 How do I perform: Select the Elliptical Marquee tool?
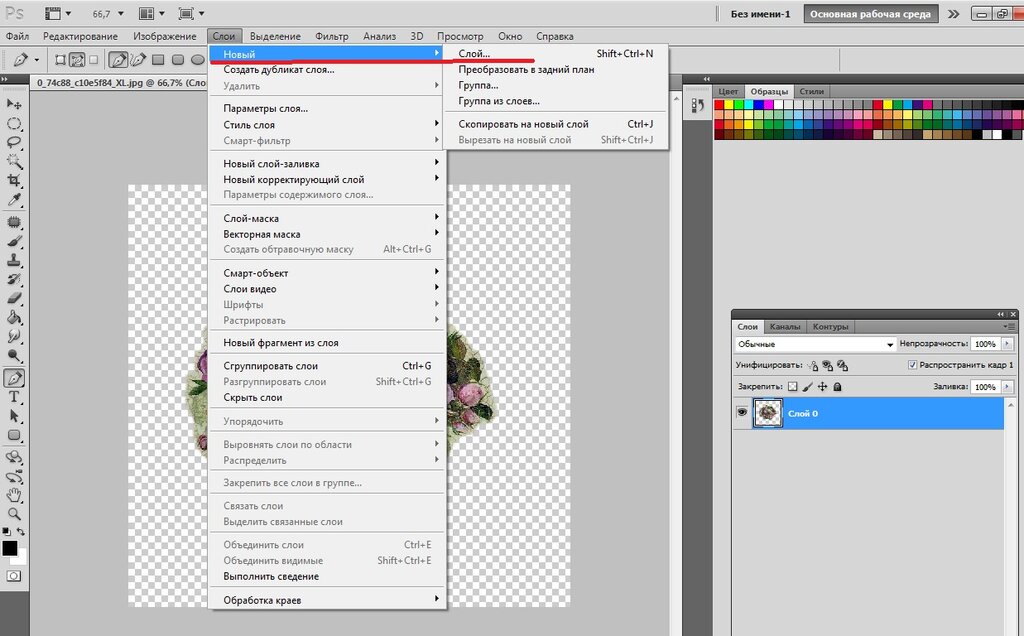14,123
